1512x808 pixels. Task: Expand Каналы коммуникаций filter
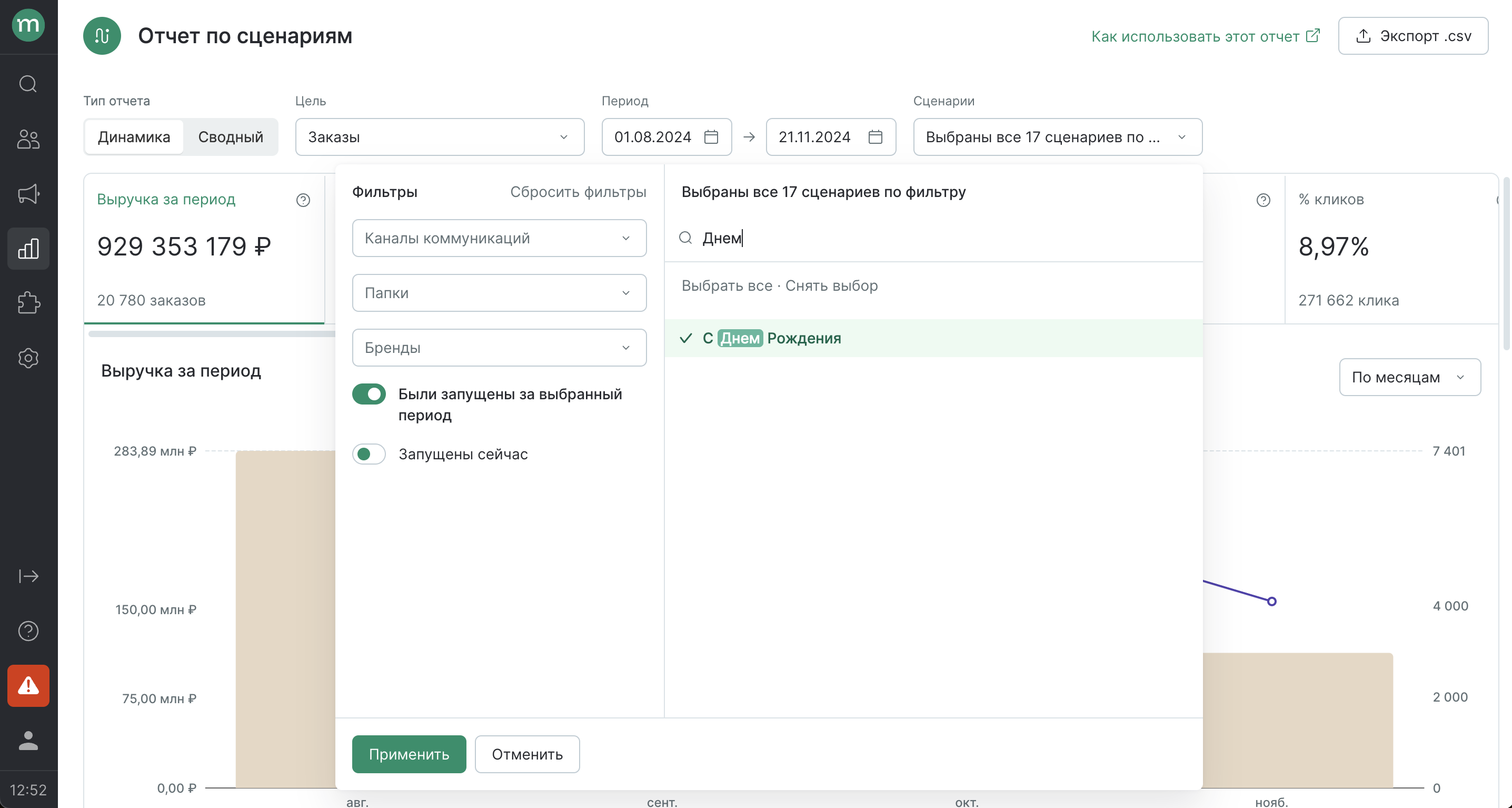[499, 238]
